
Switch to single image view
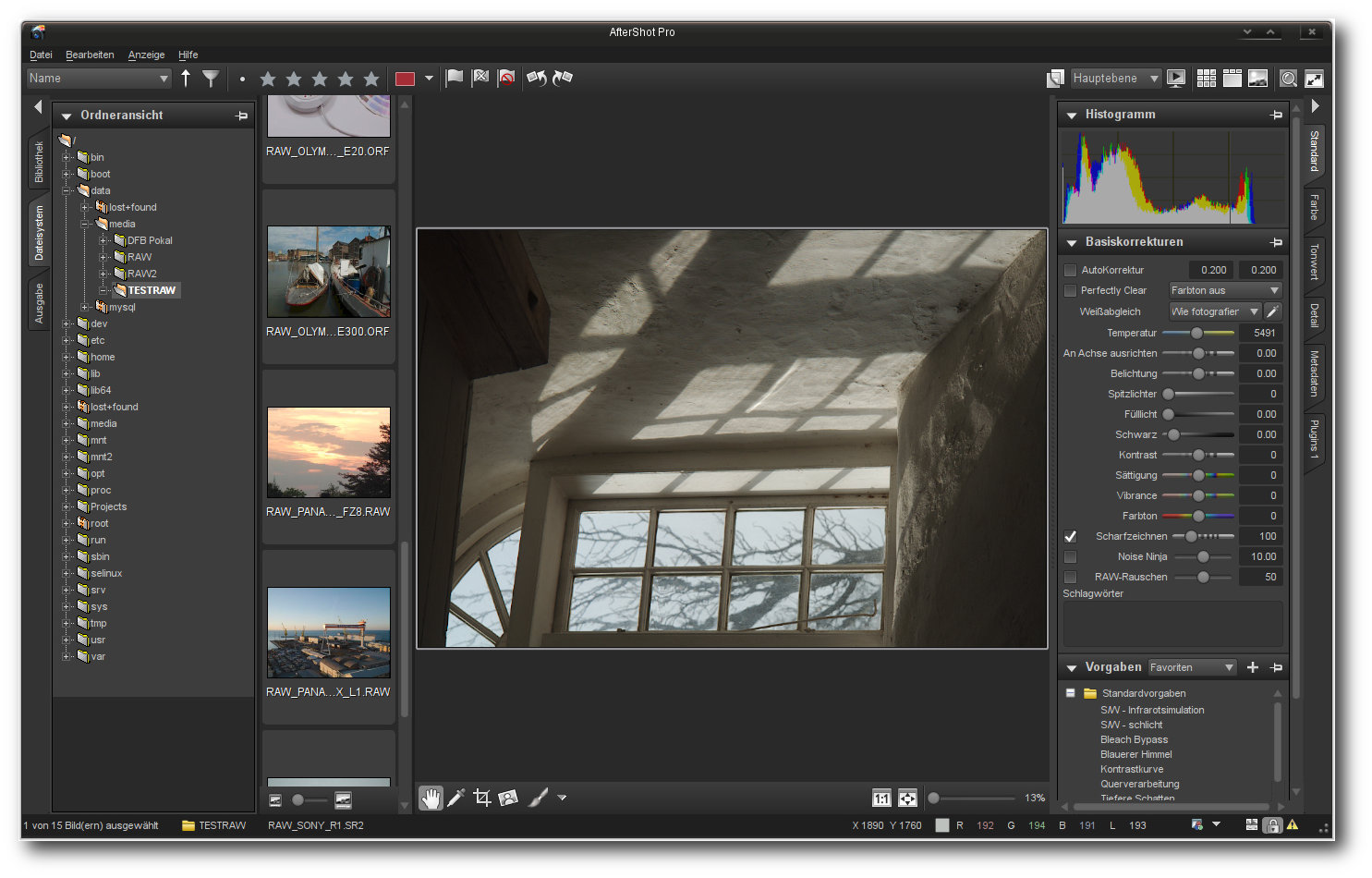pyautogui.click(x=1258, y=79)
